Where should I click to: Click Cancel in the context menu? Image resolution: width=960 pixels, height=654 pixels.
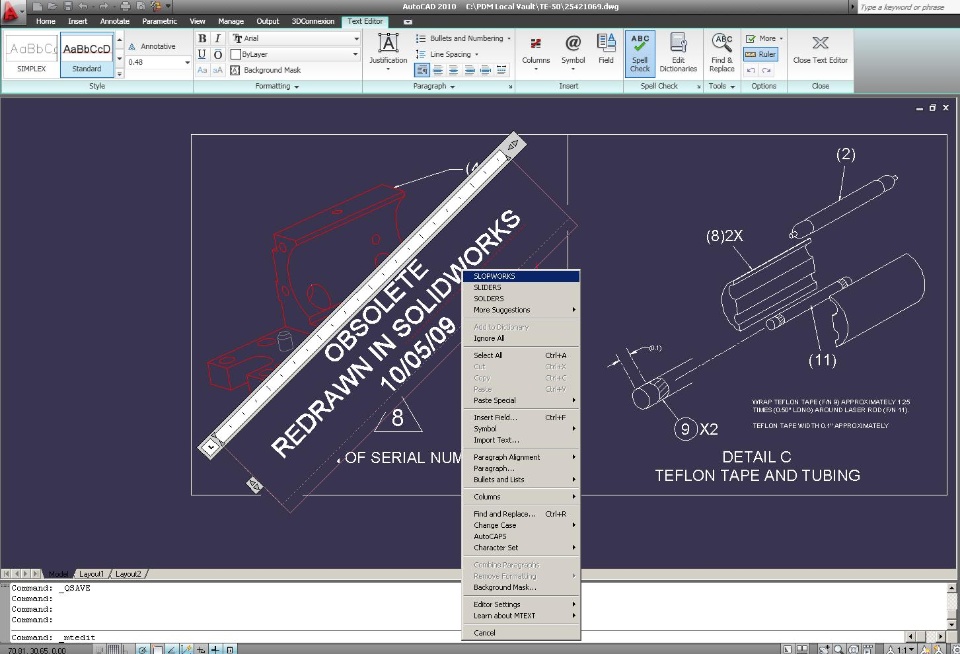(520, 633)
